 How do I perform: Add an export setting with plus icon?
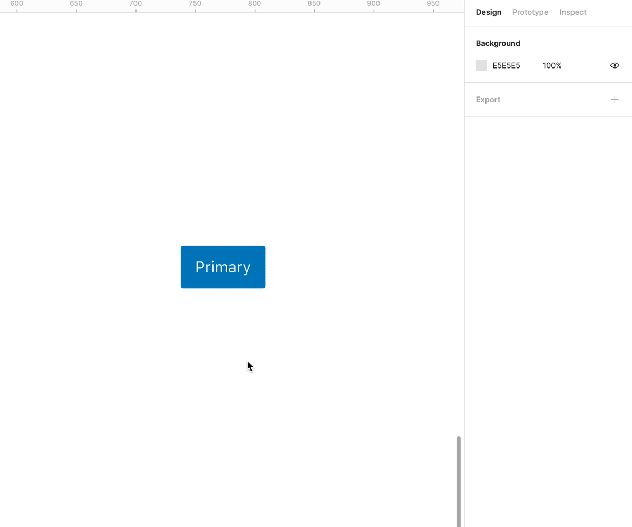pyautogui.click(x=614, y=100)
